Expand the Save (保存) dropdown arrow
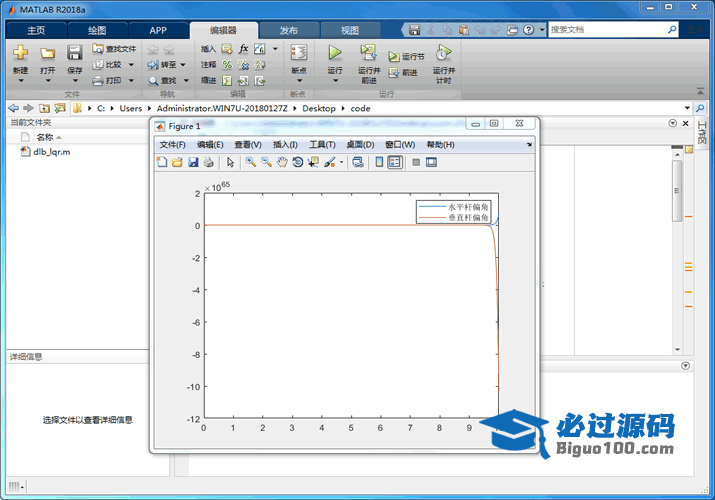 click(75, 81)
